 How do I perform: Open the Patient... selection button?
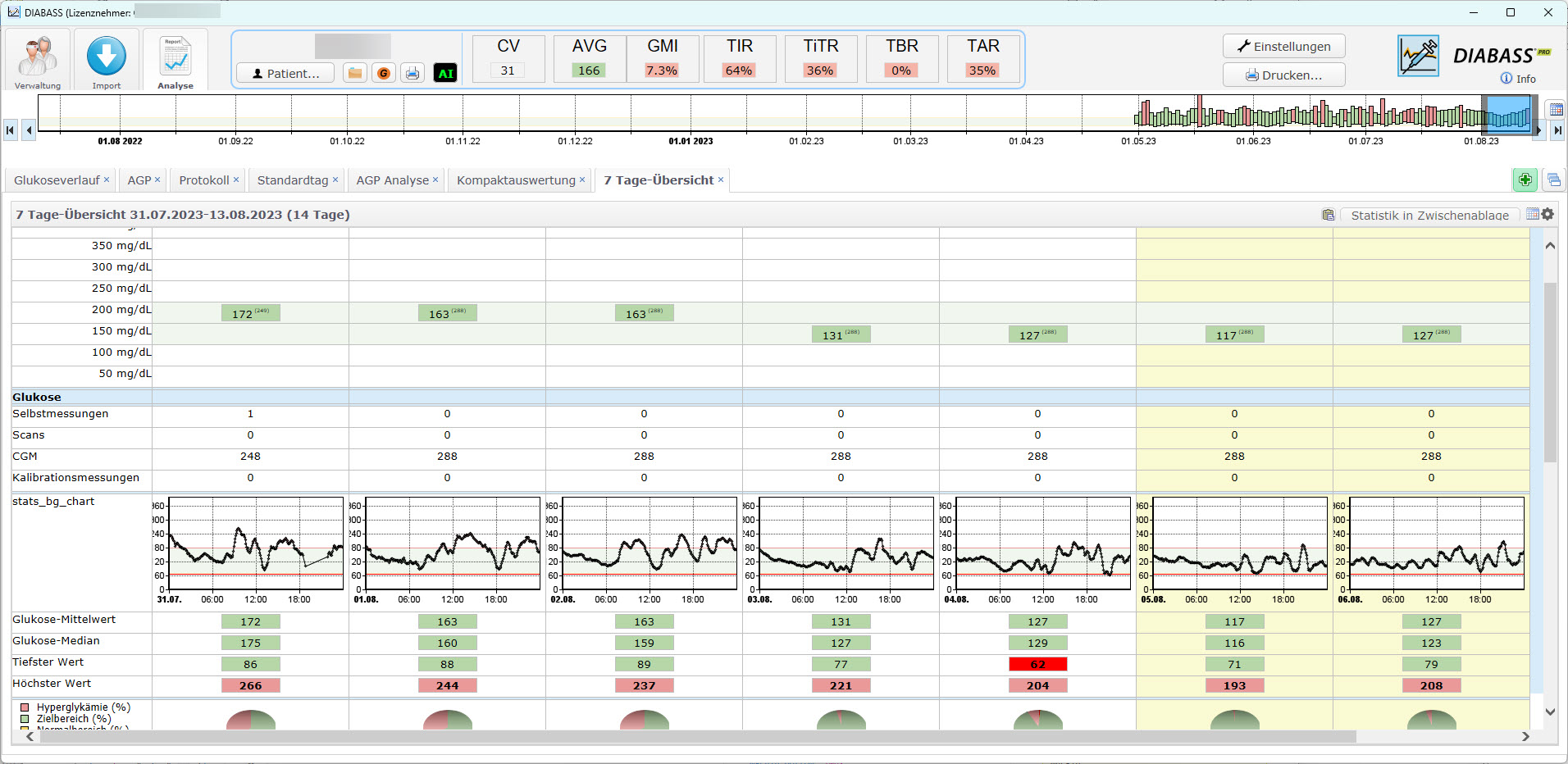pyautogui.click(x=285, y=73)
